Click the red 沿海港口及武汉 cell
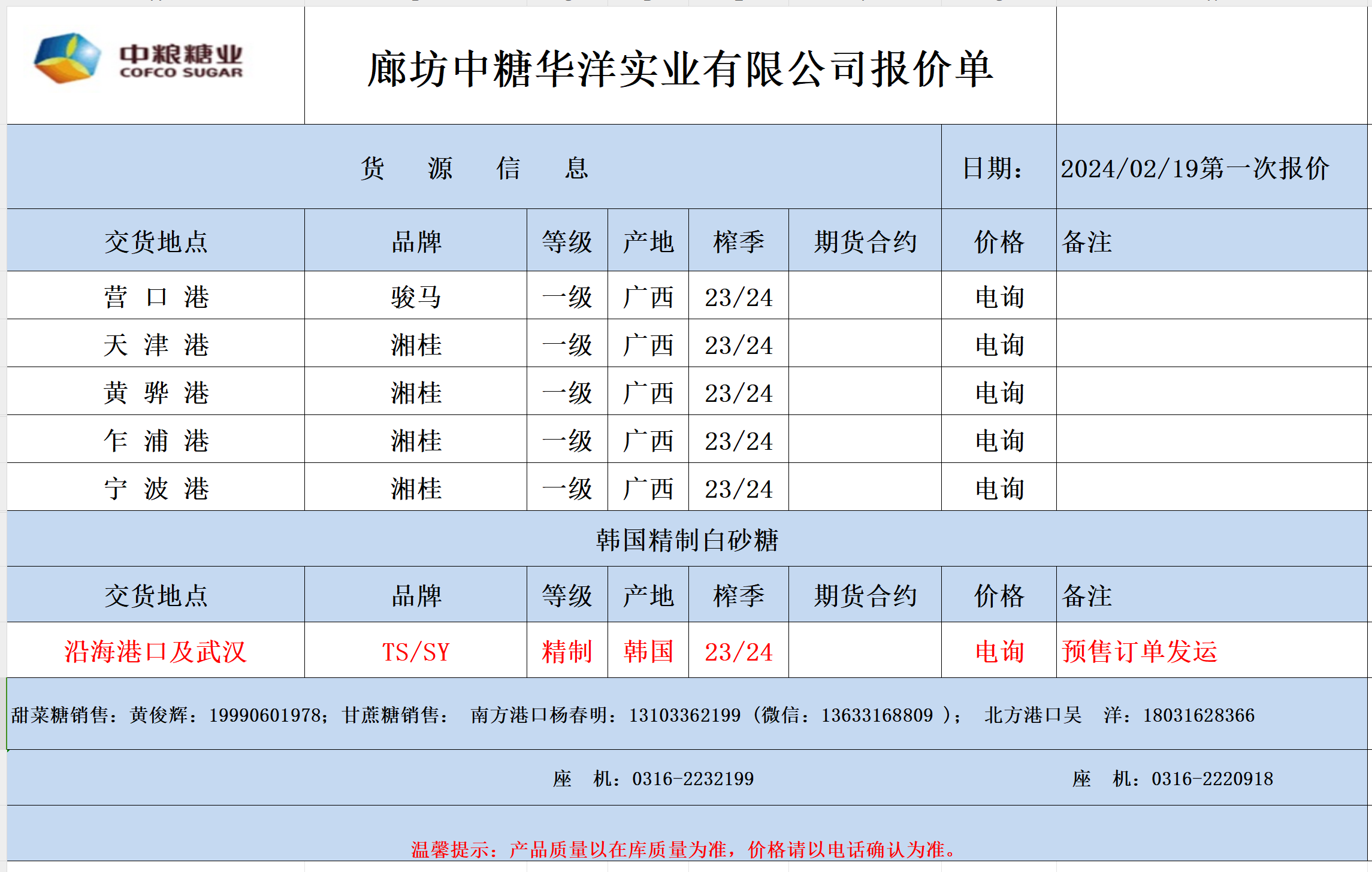1372x872 pixels. 156,652
